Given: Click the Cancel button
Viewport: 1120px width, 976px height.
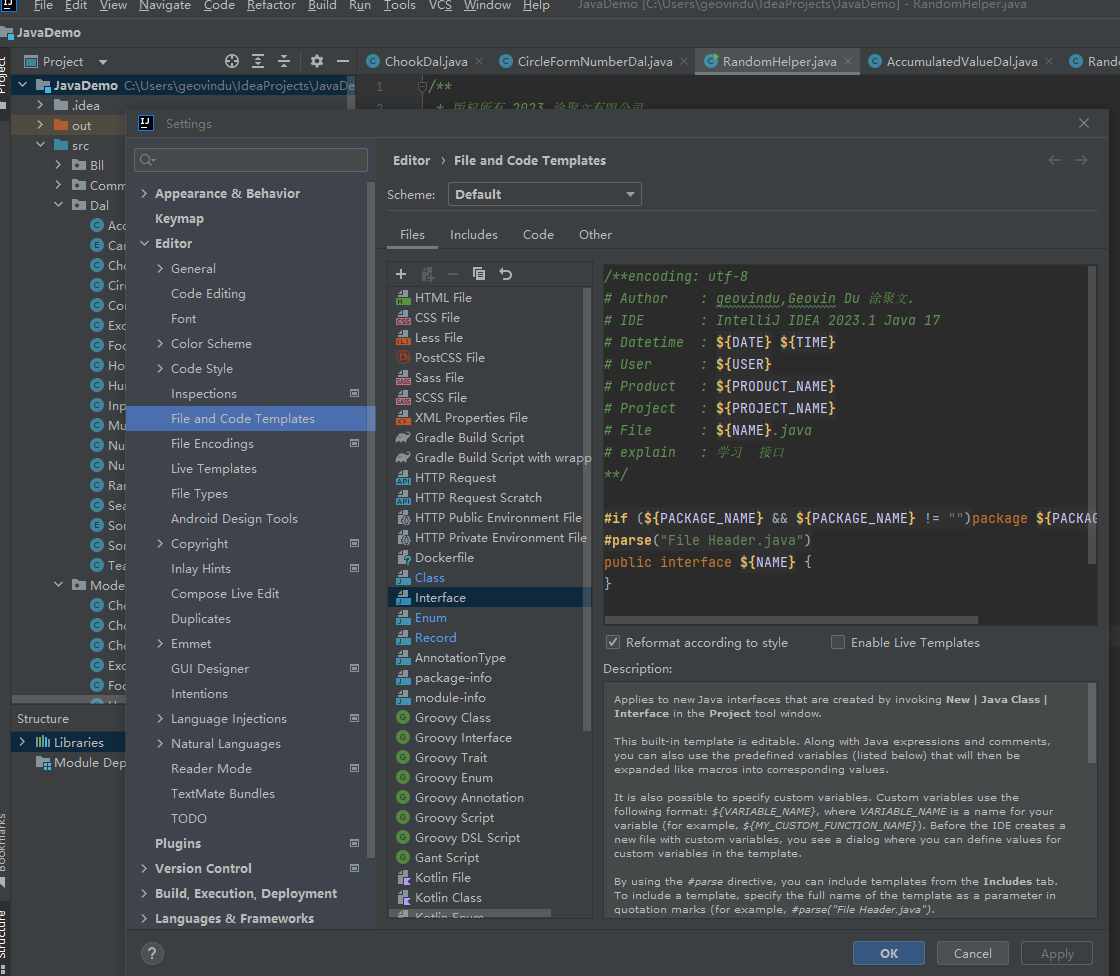Looking at the screenshot, I should [972, 953].
